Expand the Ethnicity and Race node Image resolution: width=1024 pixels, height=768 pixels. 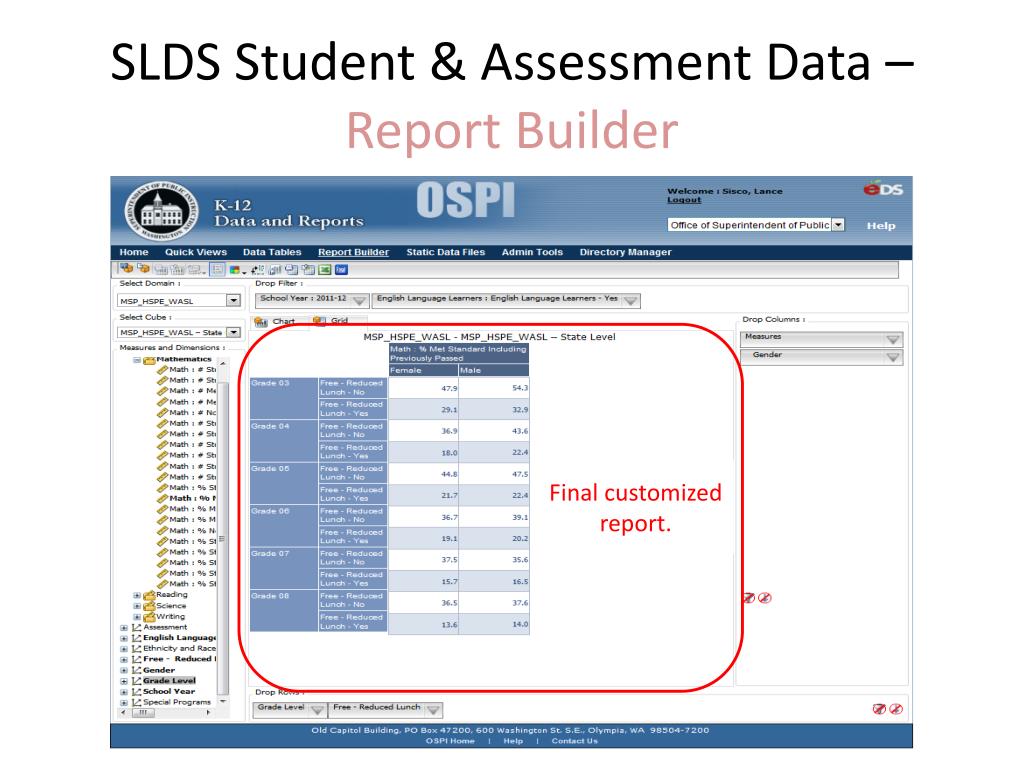point(124,649)
